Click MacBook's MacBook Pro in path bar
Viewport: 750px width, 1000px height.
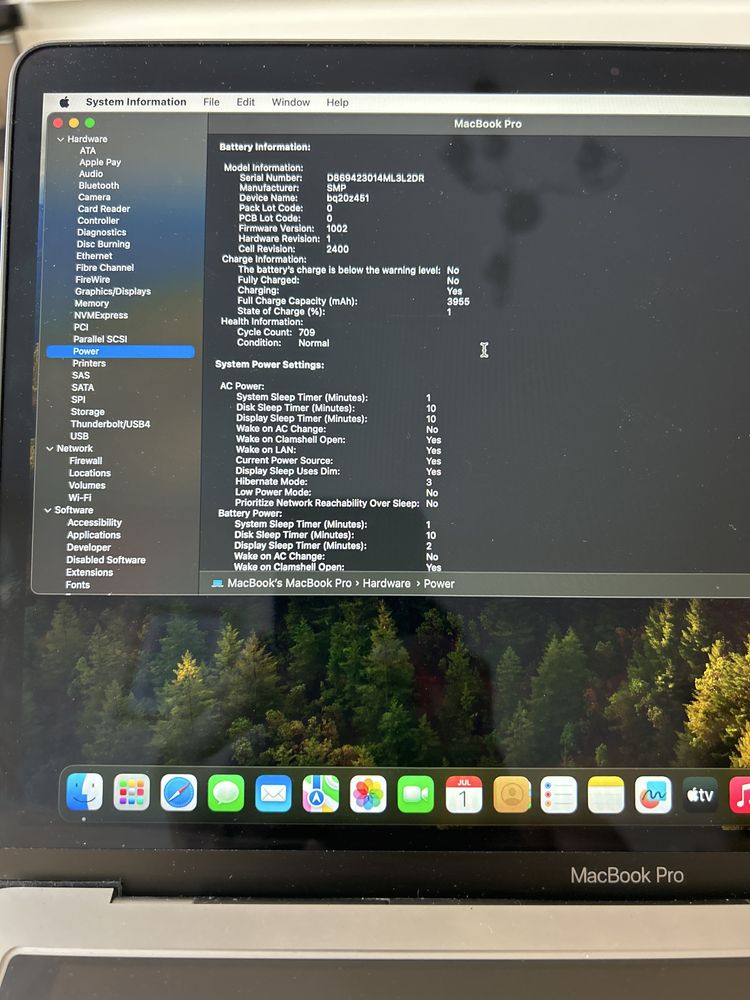(x=290, y=583)
